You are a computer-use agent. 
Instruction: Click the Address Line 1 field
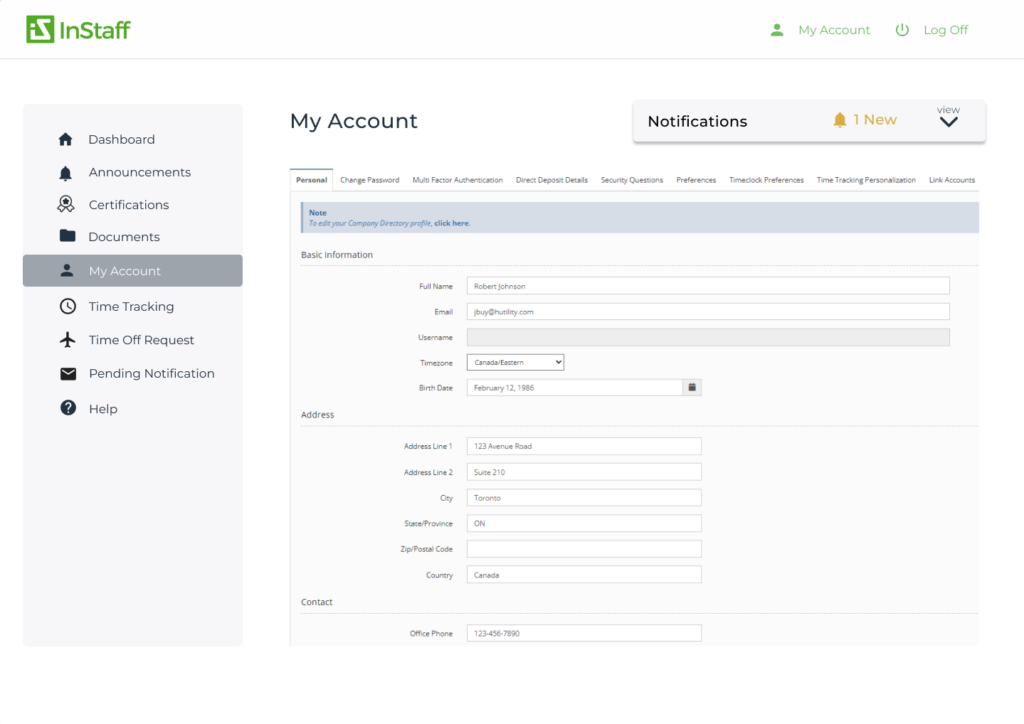coord(584,446)
